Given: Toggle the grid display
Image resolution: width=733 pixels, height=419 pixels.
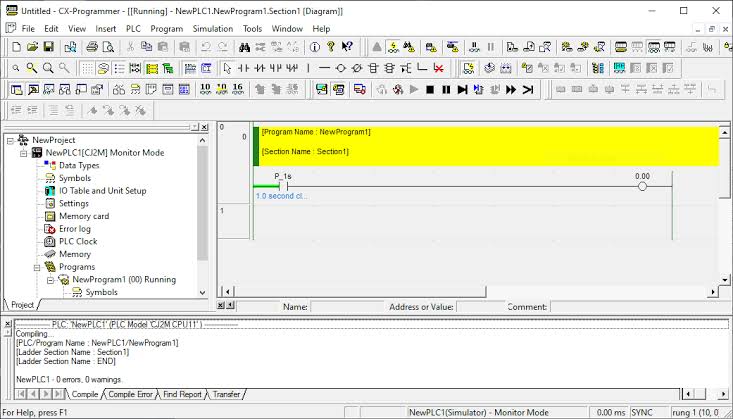Looking at the screenshot, I should pos(87,68).
